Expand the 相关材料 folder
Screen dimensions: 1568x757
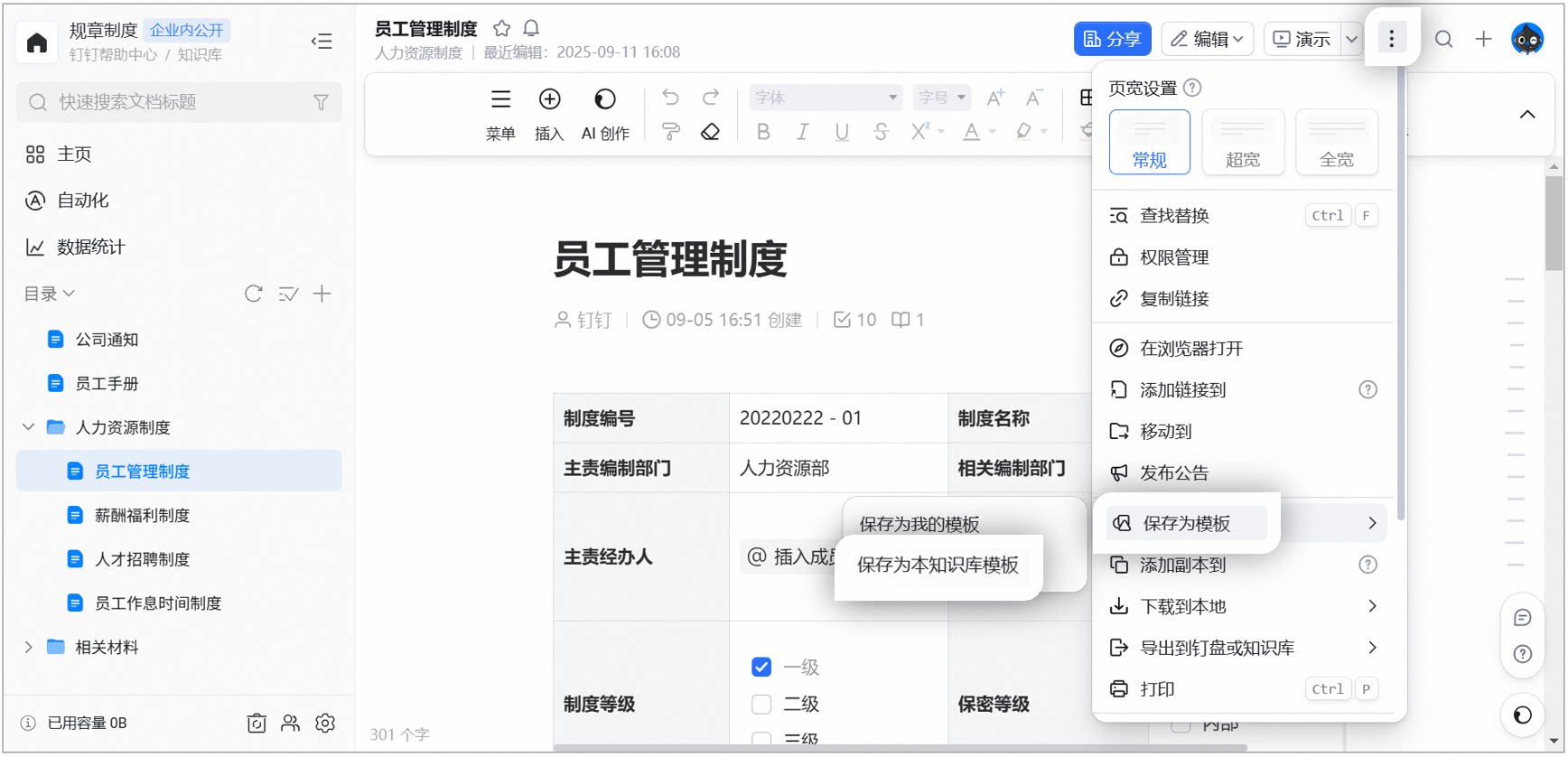[x=28, y=647]
